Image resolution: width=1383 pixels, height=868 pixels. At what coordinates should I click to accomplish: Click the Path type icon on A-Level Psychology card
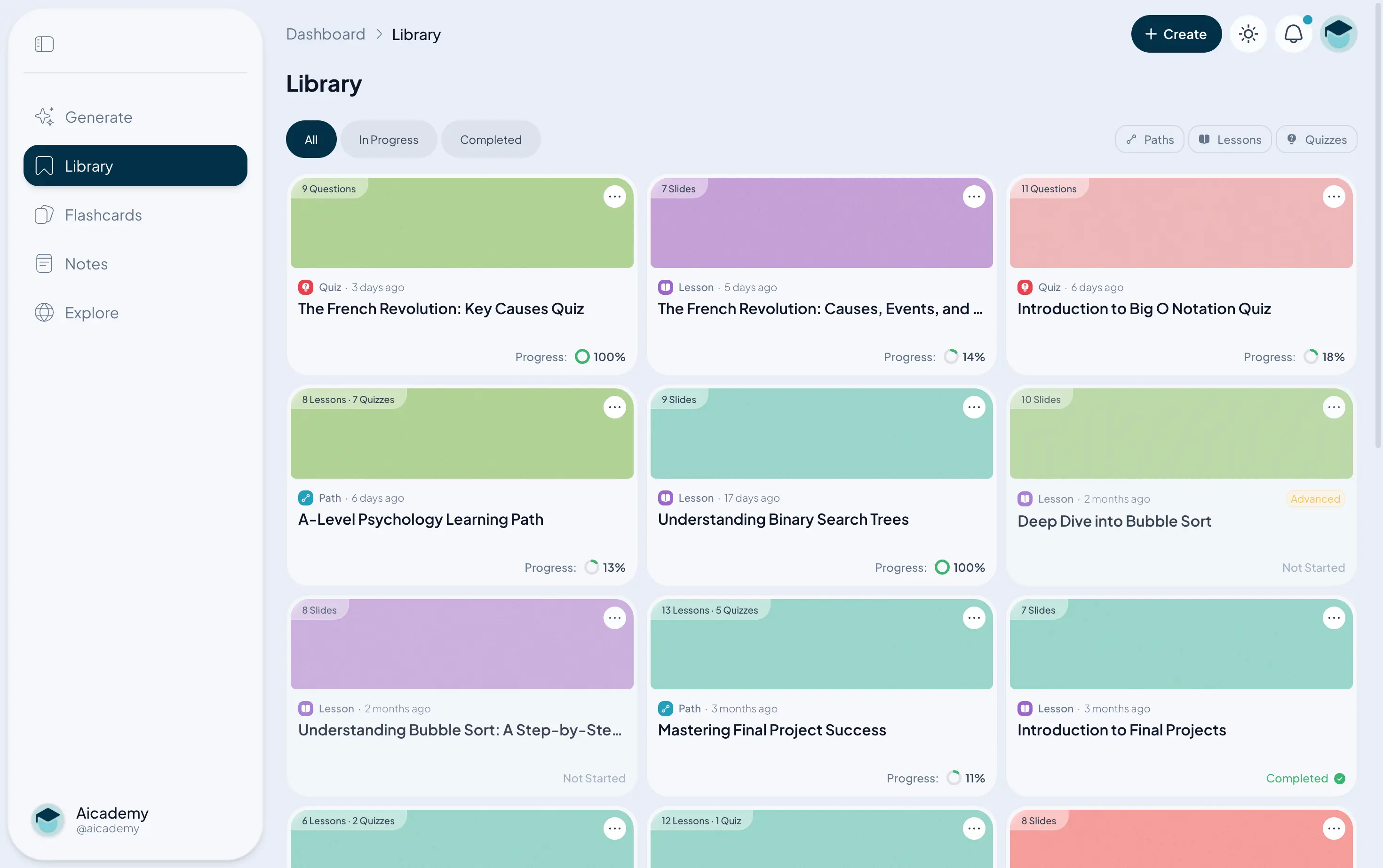(x=306, y=498)
